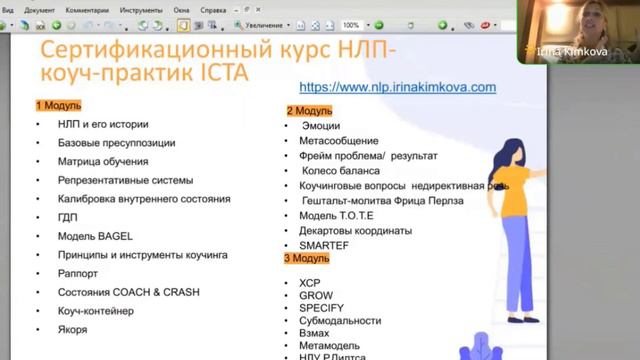This screenshot has width=640, height=360.
Task: Click 'Матрица обучения' bullet text
Action: (x=103, y=162)
